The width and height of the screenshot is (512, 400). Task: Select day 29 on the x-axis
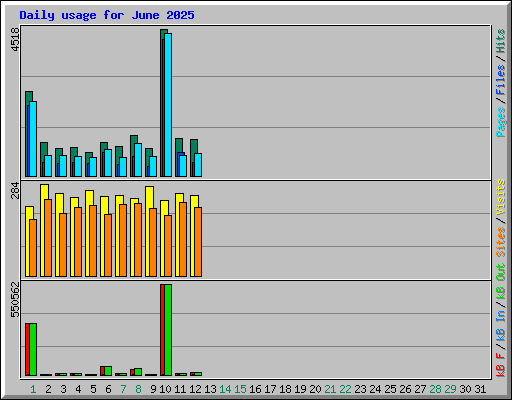pyautogui.click(x=450, y=389)
